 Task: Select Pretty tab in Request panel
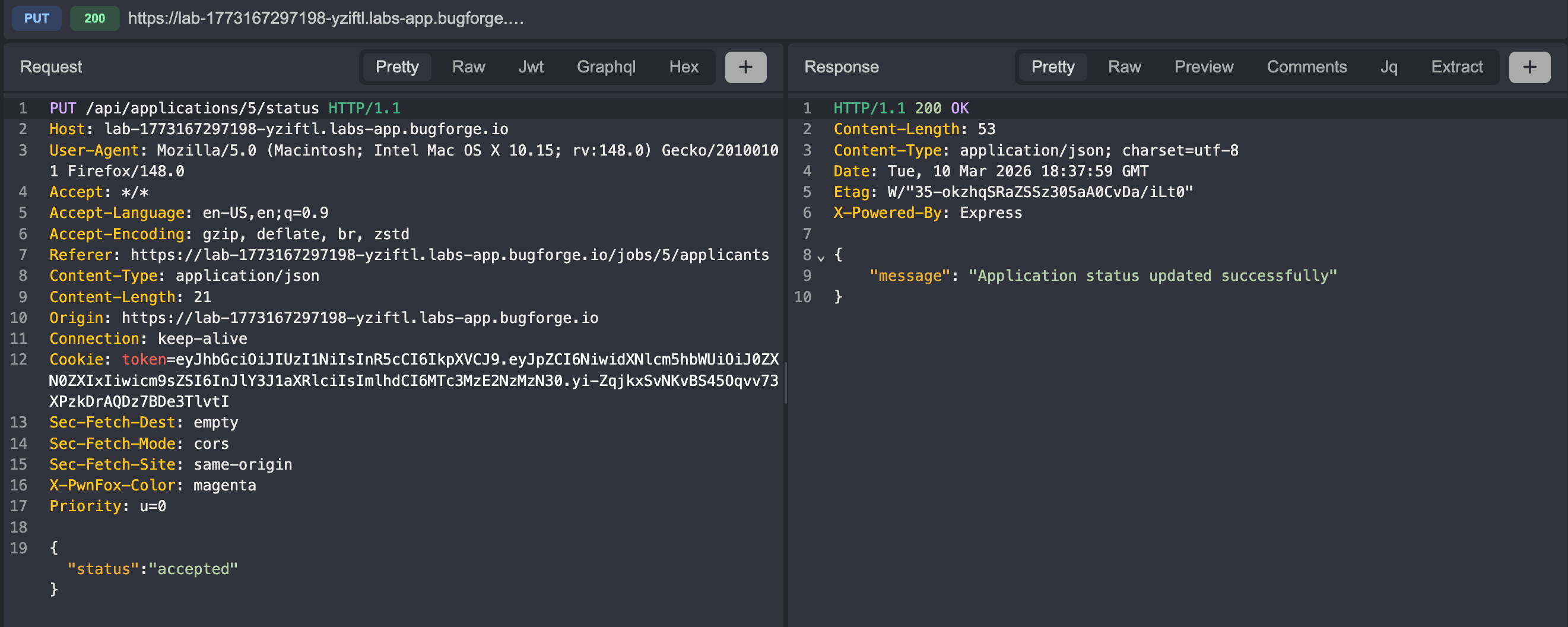tap(397, 67)
